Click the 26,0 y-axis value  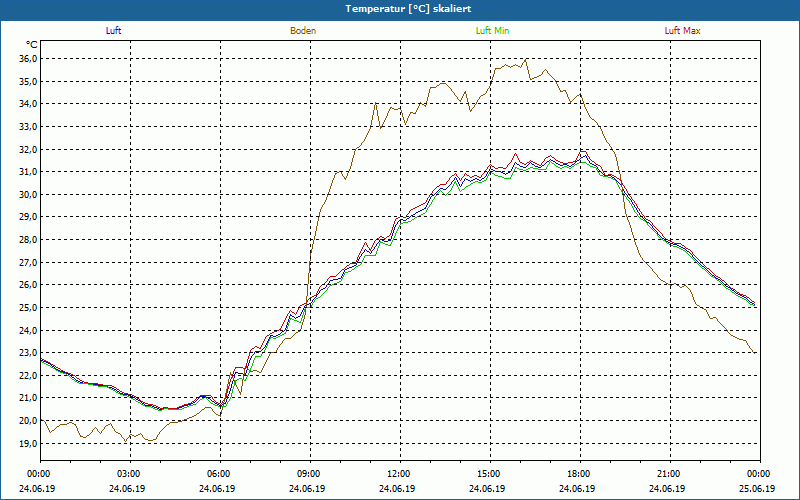pos(28,285)
